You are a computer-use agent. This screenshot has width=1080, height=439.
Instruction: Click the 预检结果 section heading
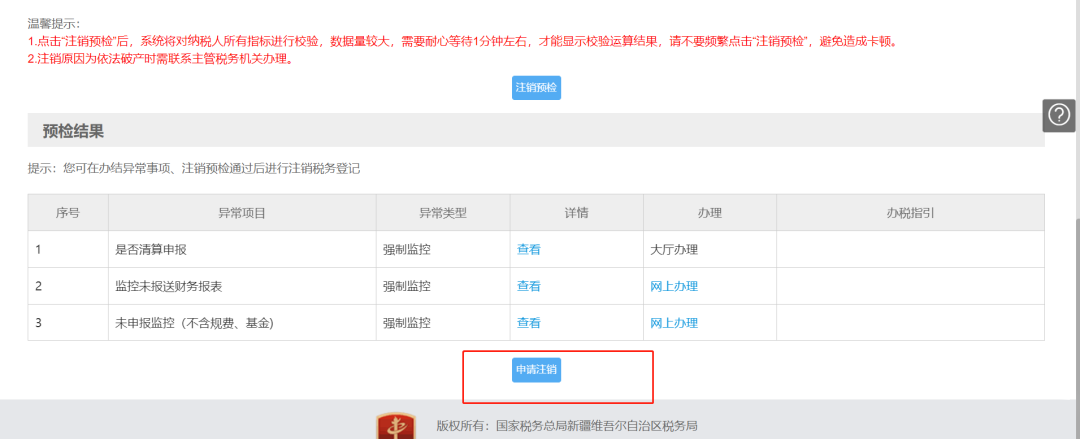[73, 131]
